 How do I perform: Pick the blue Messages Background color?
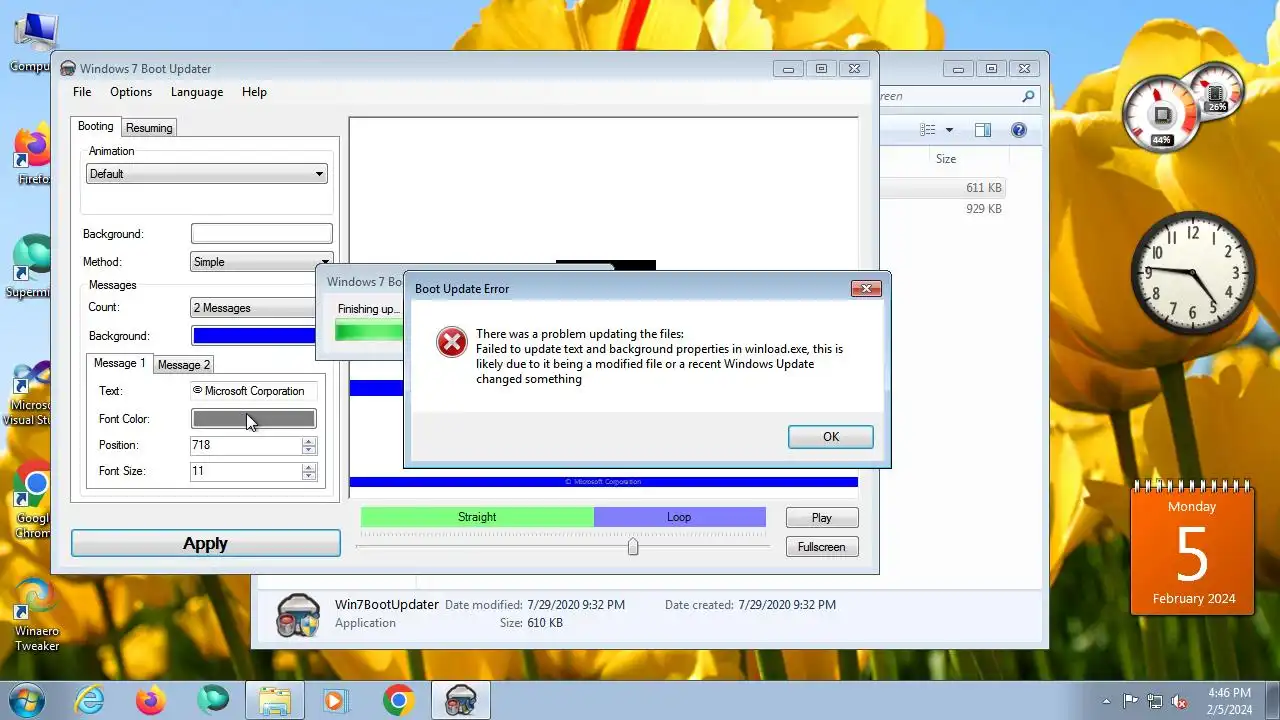pyautogui.click(x=254, y=336)
